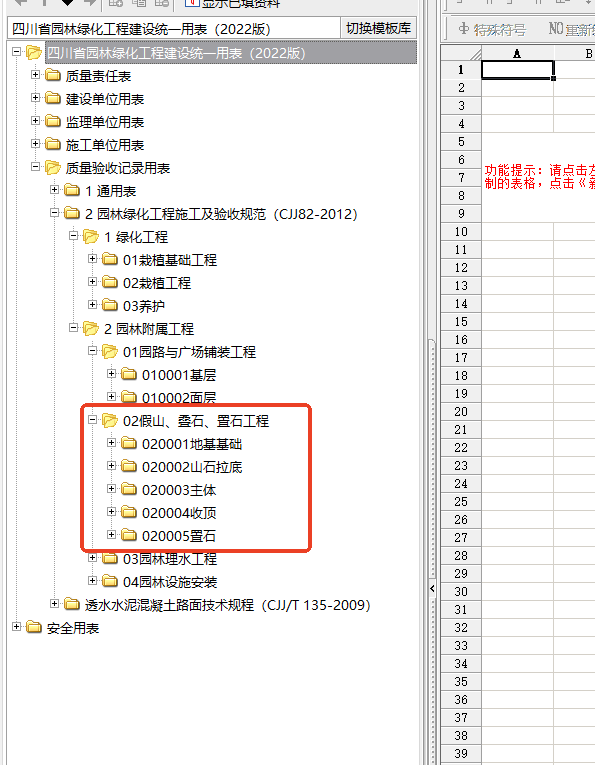This screenshot has height=765, width=595.
Task: Select the 质量责任表 folder icon
Action: pos(53,76)
